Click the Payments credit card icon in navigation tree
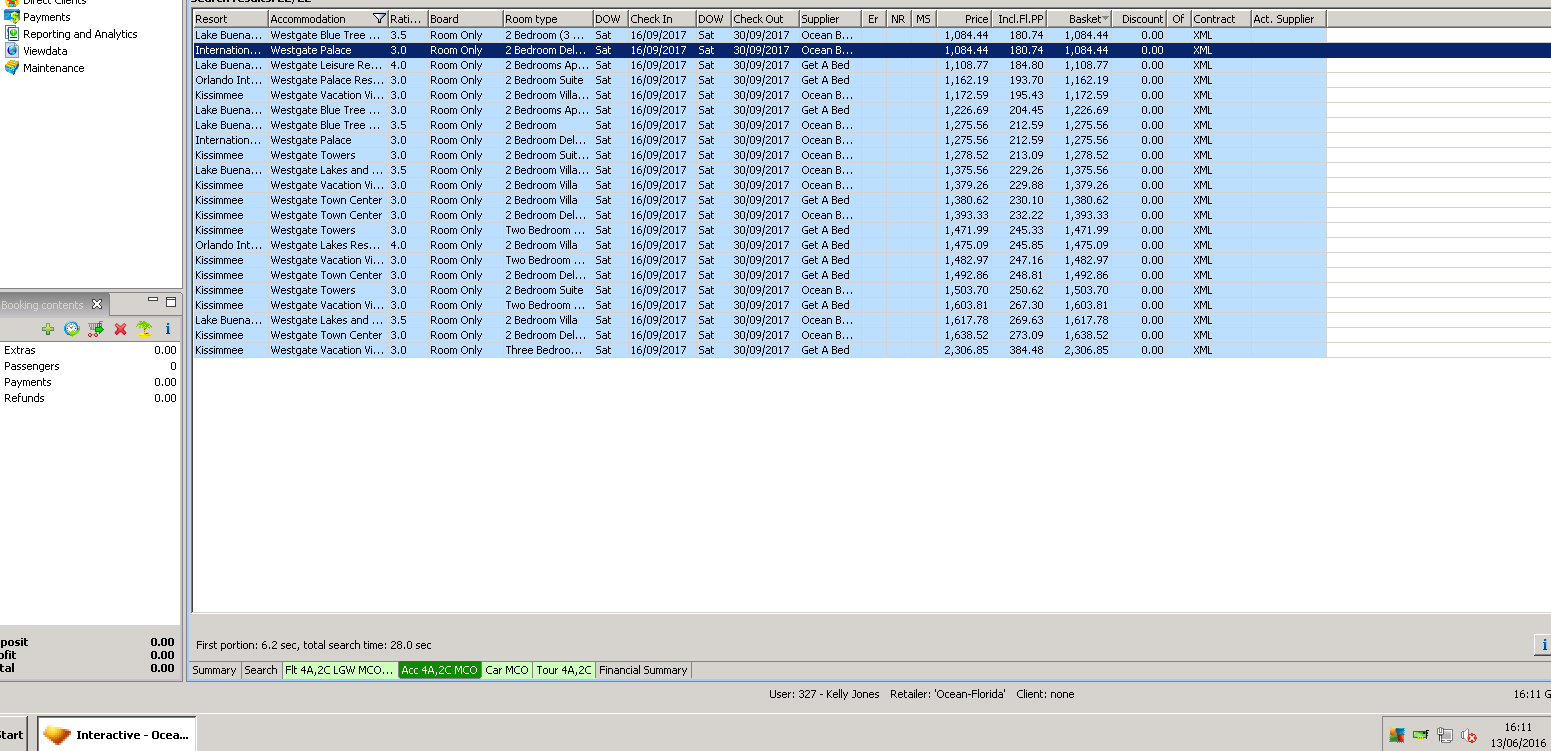The height and width of the screenshot is (751, 1551). 12,17
